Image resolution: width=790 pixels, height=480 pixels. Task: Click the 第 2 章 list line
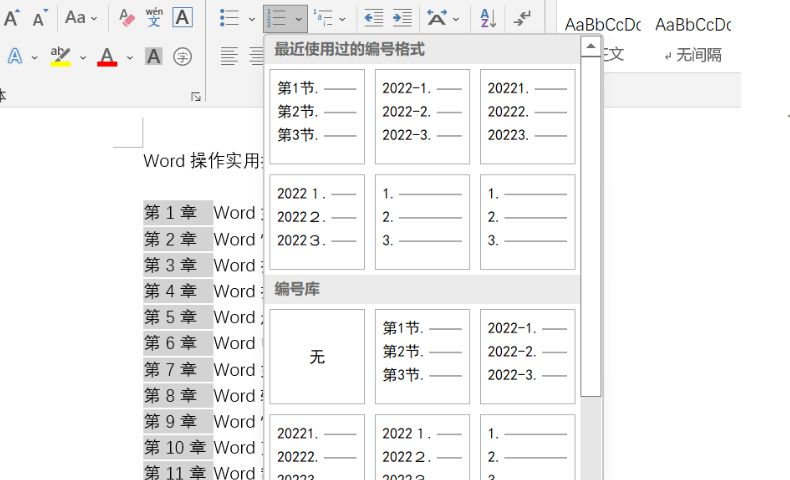pos(203,239)
